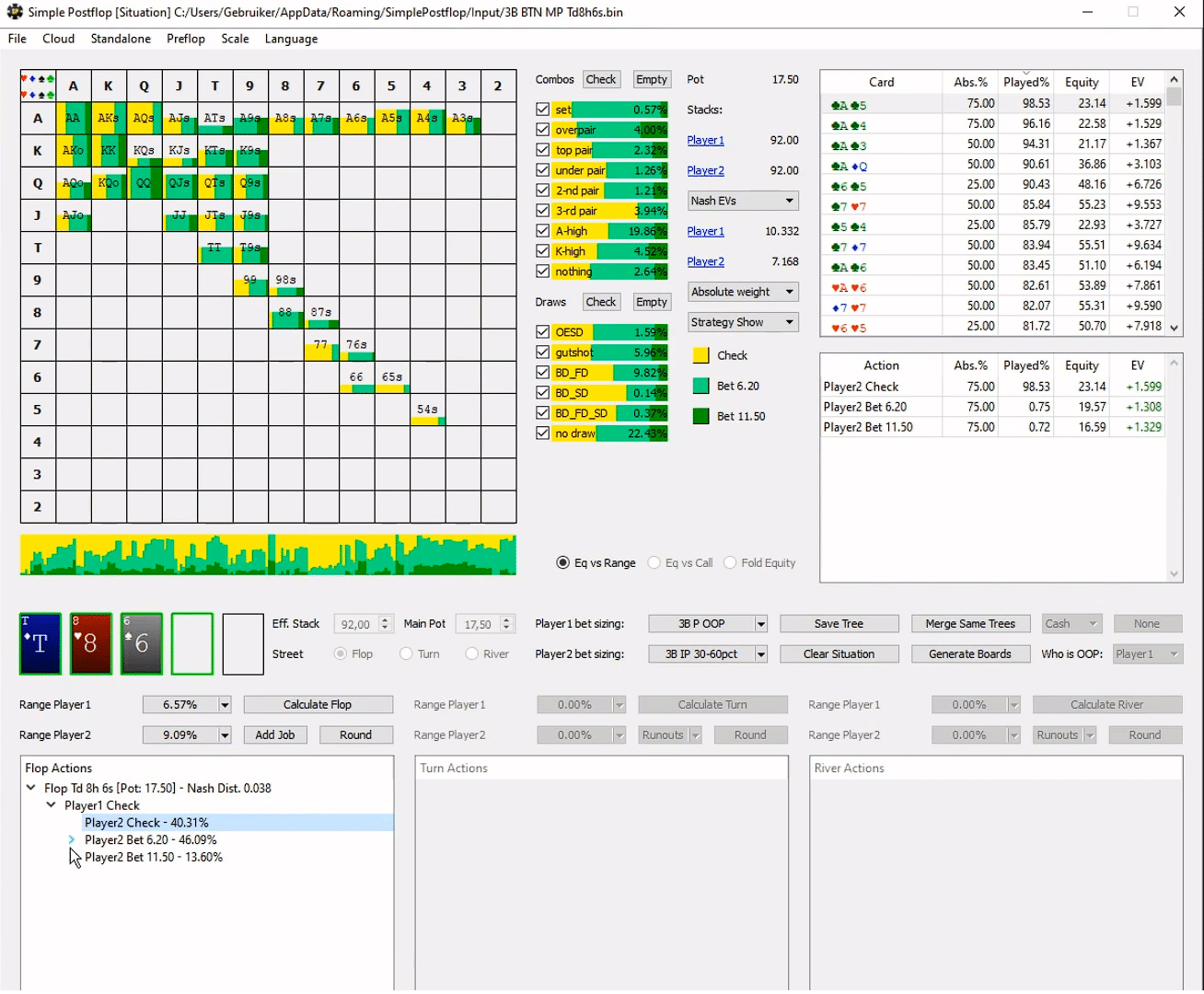Click the 54s cell in hand matrix
Image resolution: width=1204 pixels, height=994 pixels.
[427, 410]
